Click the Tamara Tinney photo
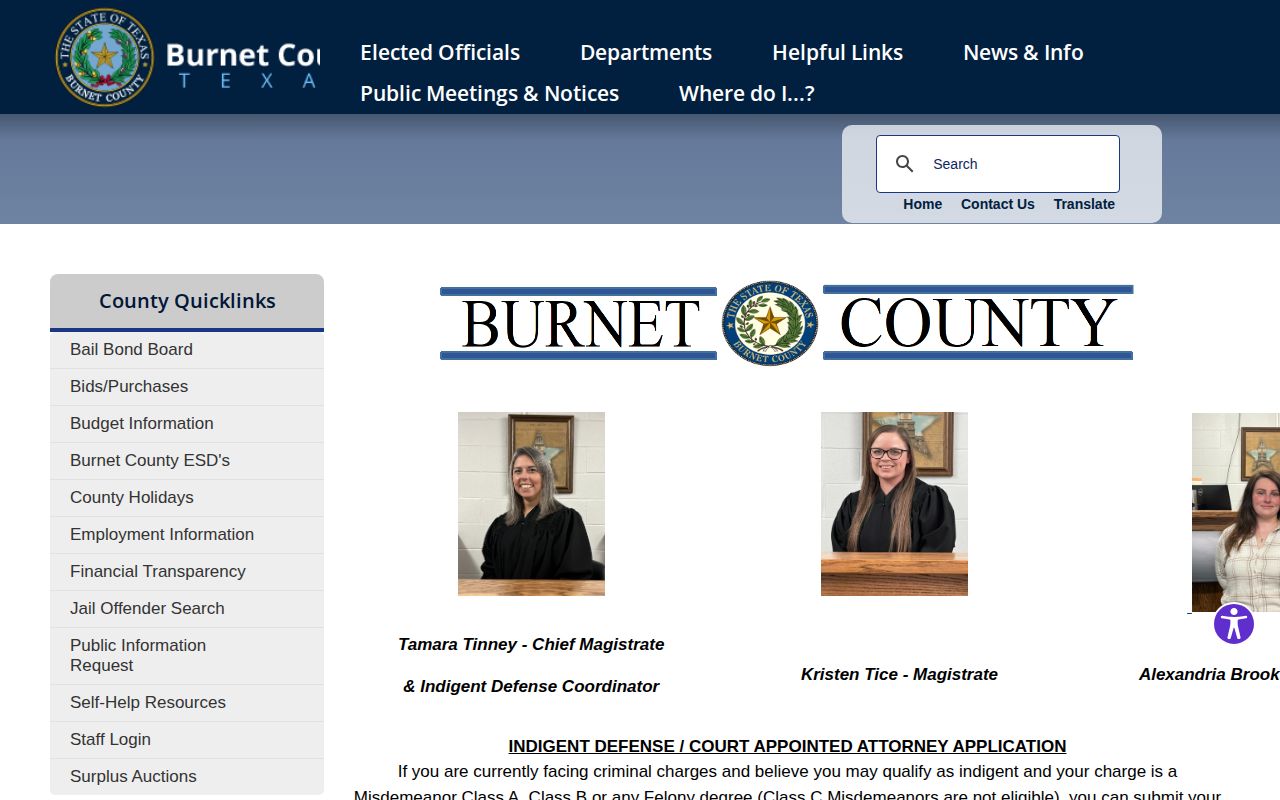 [531, 504]
